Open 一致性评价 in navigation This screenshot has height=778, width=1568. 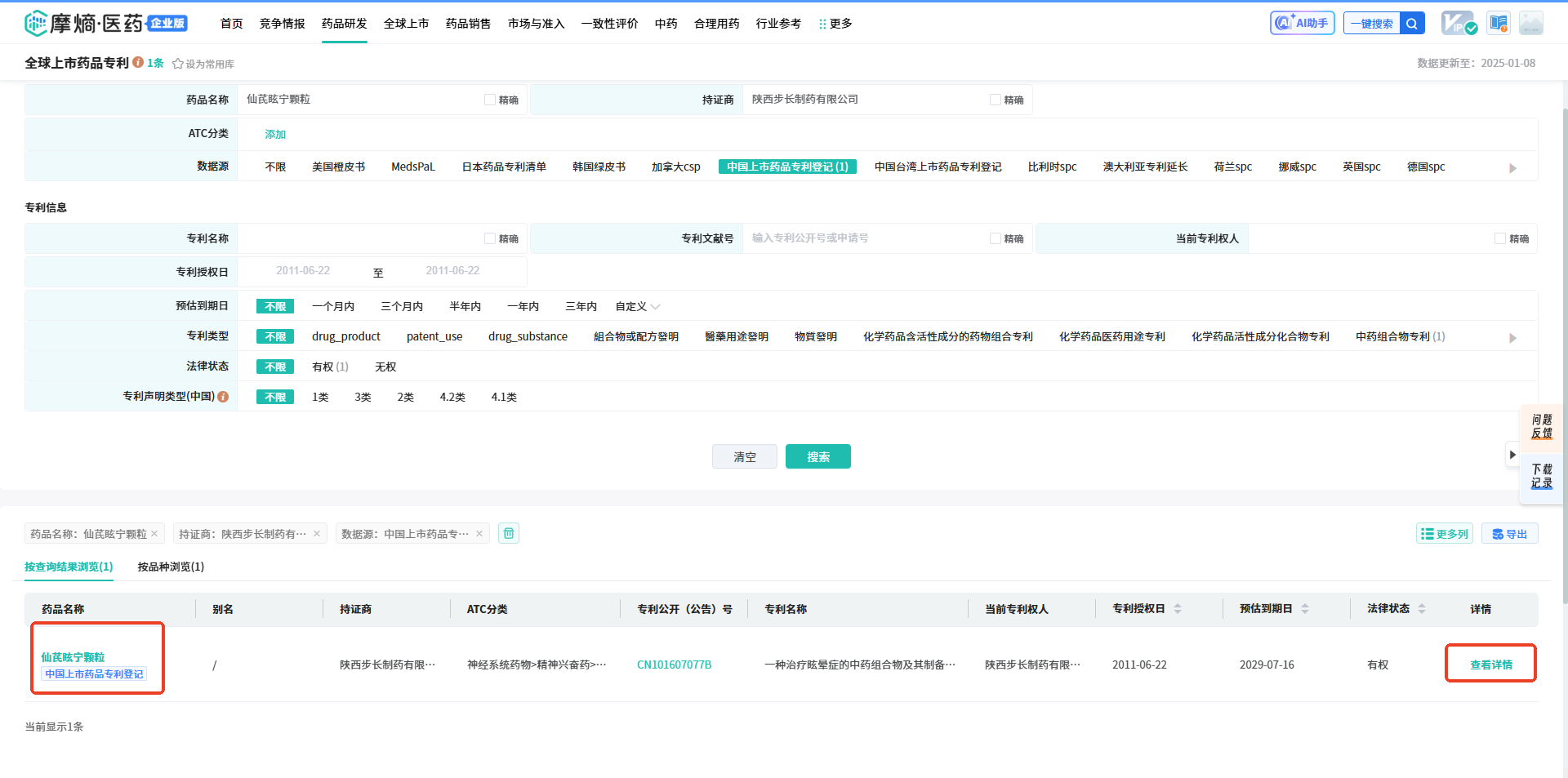(x=610, y=24)
